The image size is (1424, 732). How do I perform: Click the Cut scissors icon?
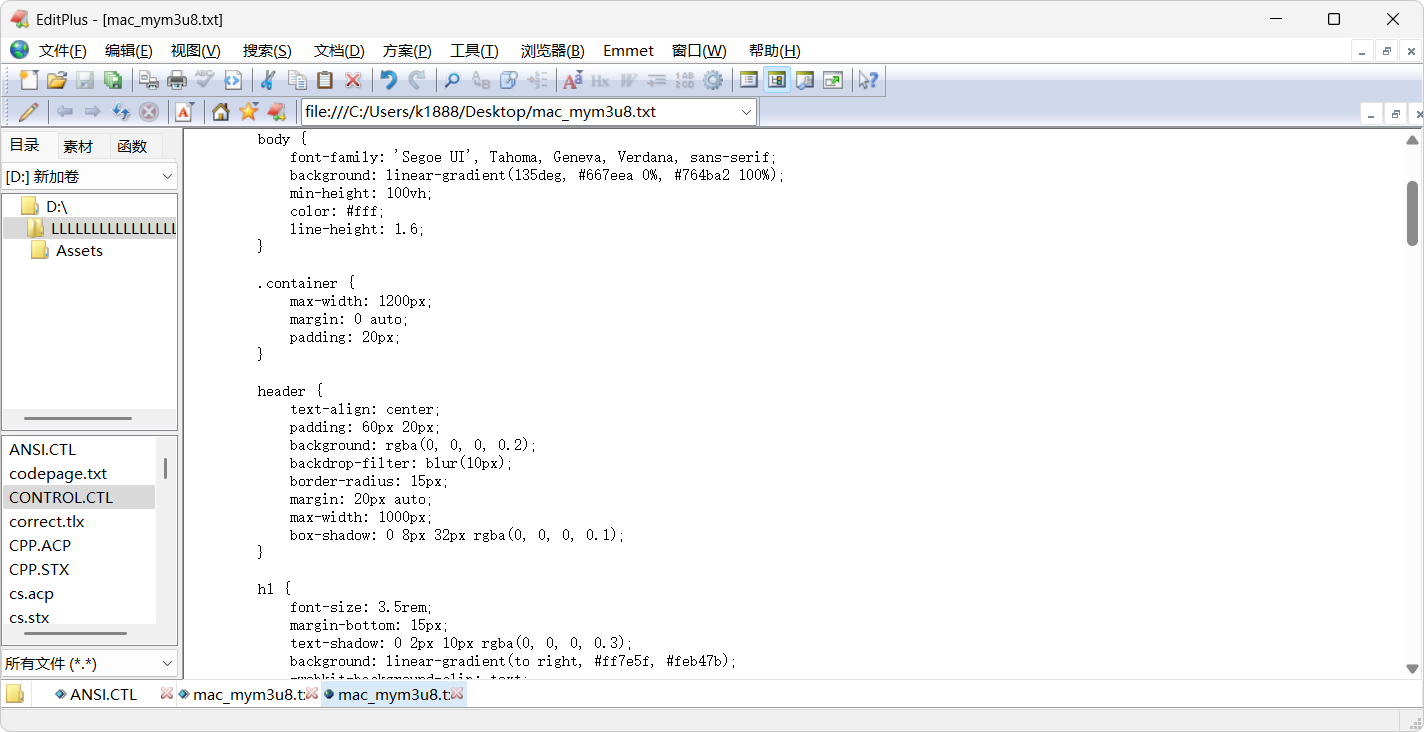pos(268,81)
